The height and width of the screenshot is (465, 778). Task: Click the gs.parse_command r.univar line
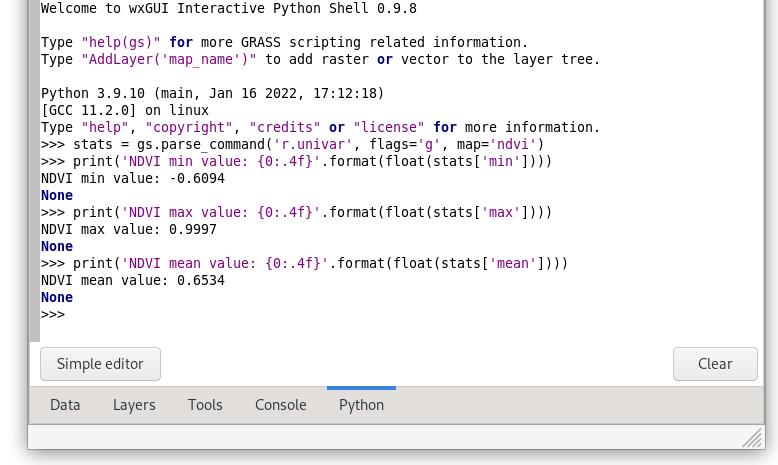tap(293, 144)
